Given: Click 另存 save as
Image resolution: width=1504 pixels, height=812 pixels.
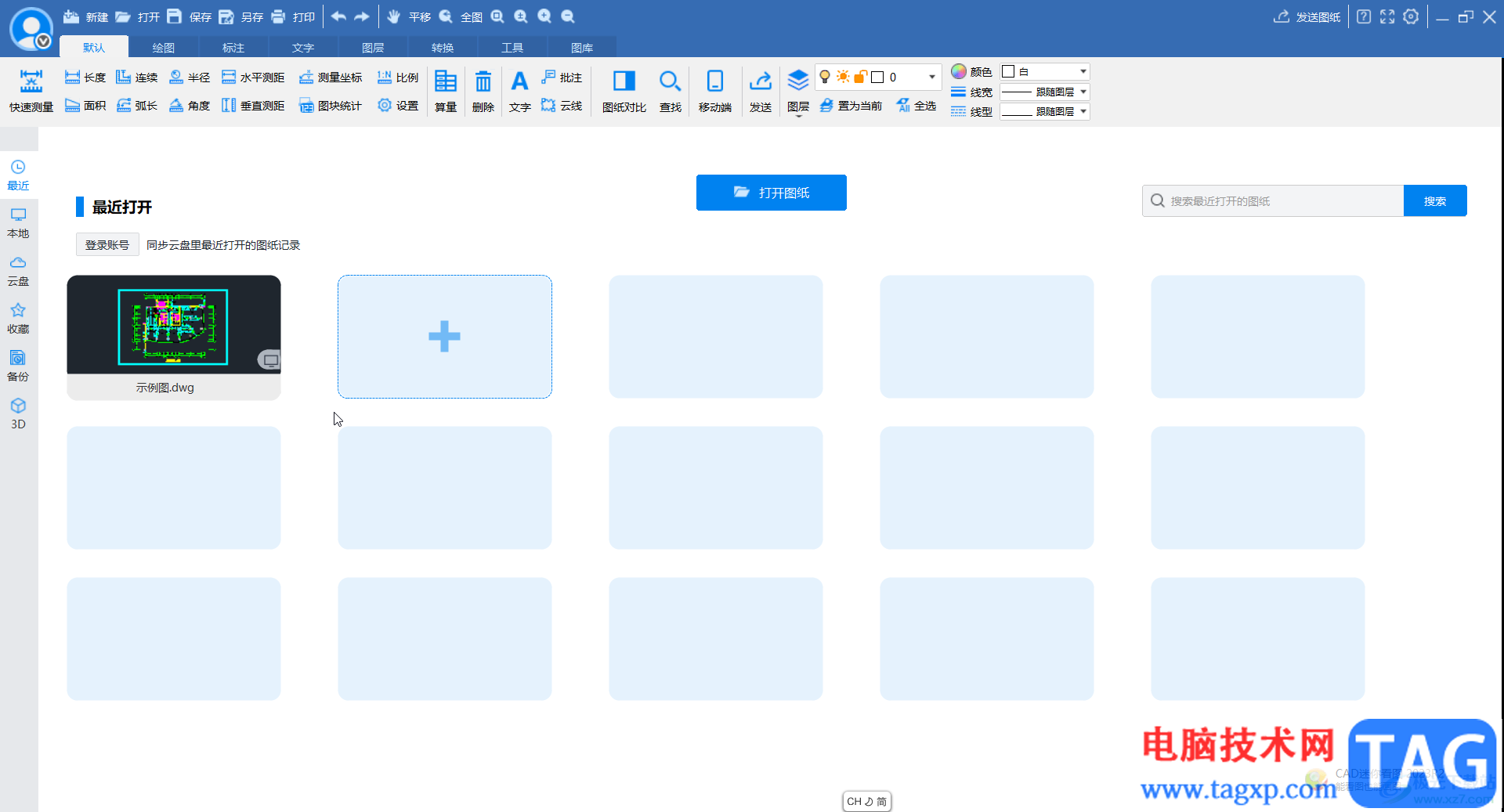Looking at the screenshot, I should [240, 16].
